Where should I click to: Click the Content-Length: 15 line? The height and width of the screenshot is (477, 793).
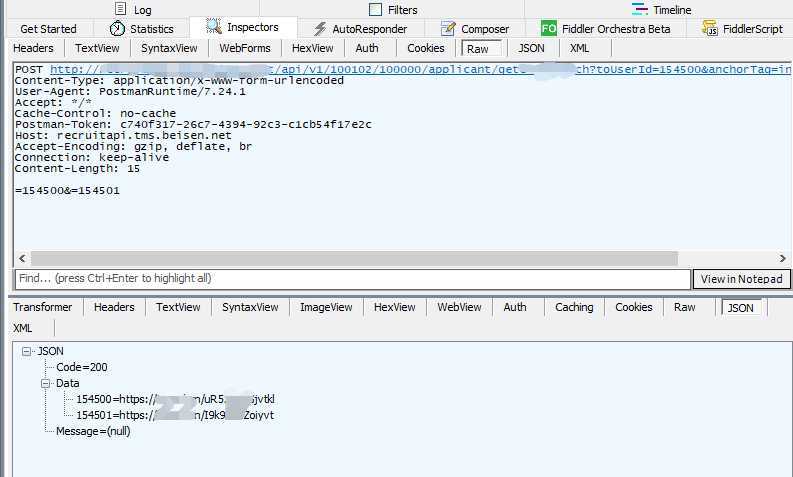77,168
